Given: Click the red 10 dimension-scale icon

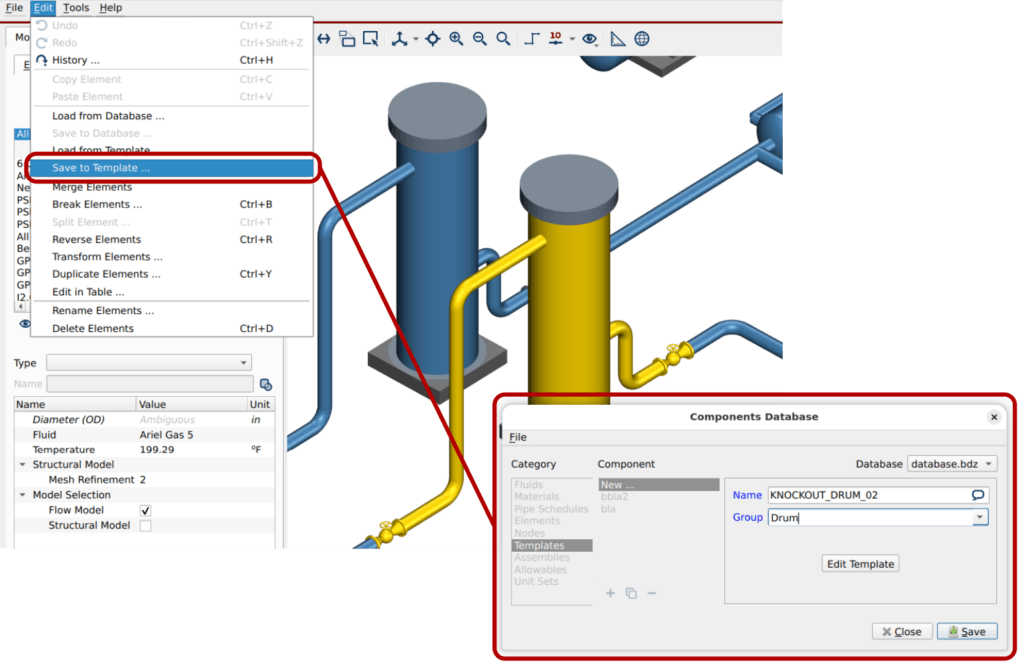Looking at the screenshot, I should [x=556, y=39].
